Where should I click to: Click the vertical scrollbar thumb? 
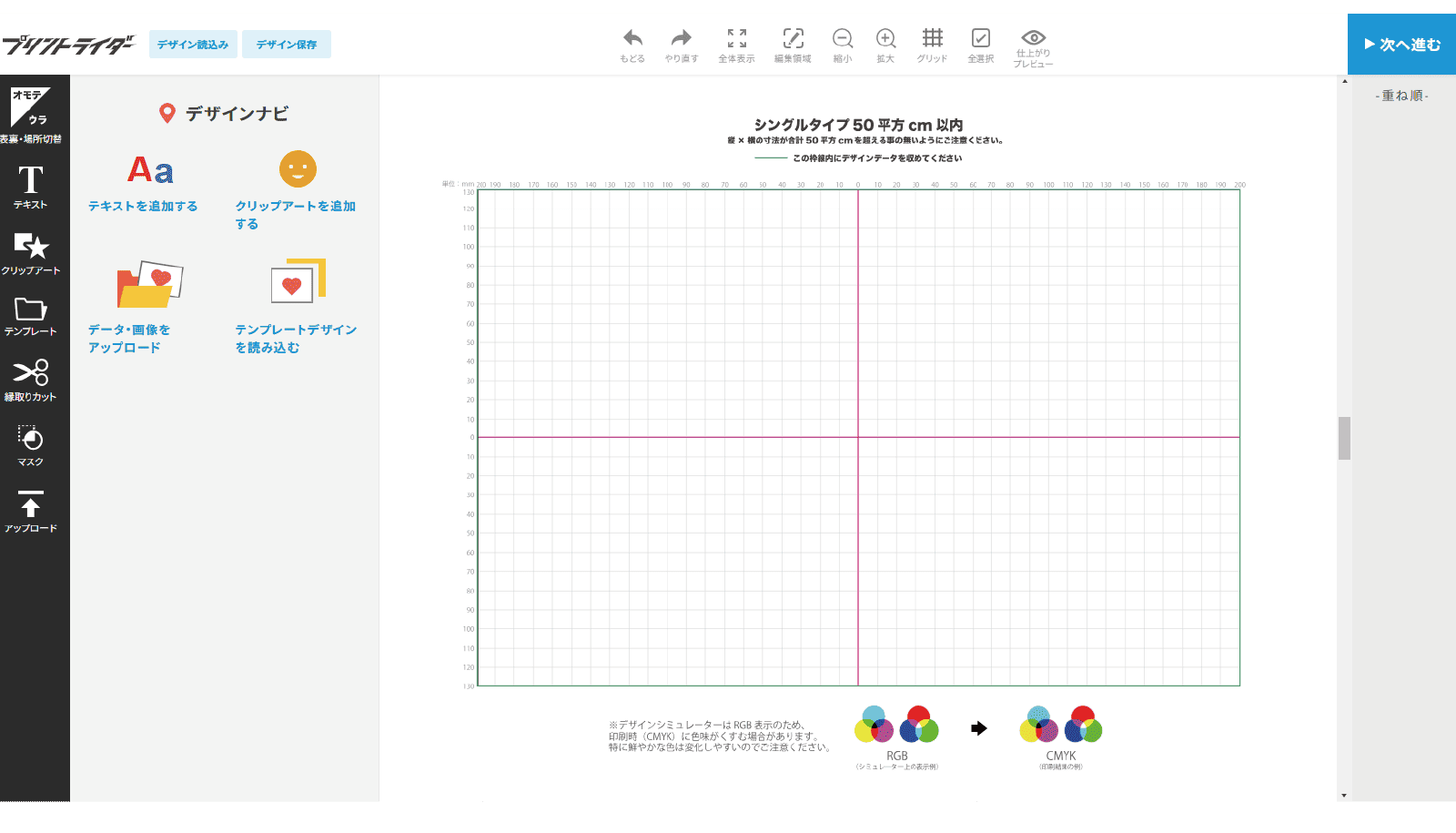(x=1344, y=438)
